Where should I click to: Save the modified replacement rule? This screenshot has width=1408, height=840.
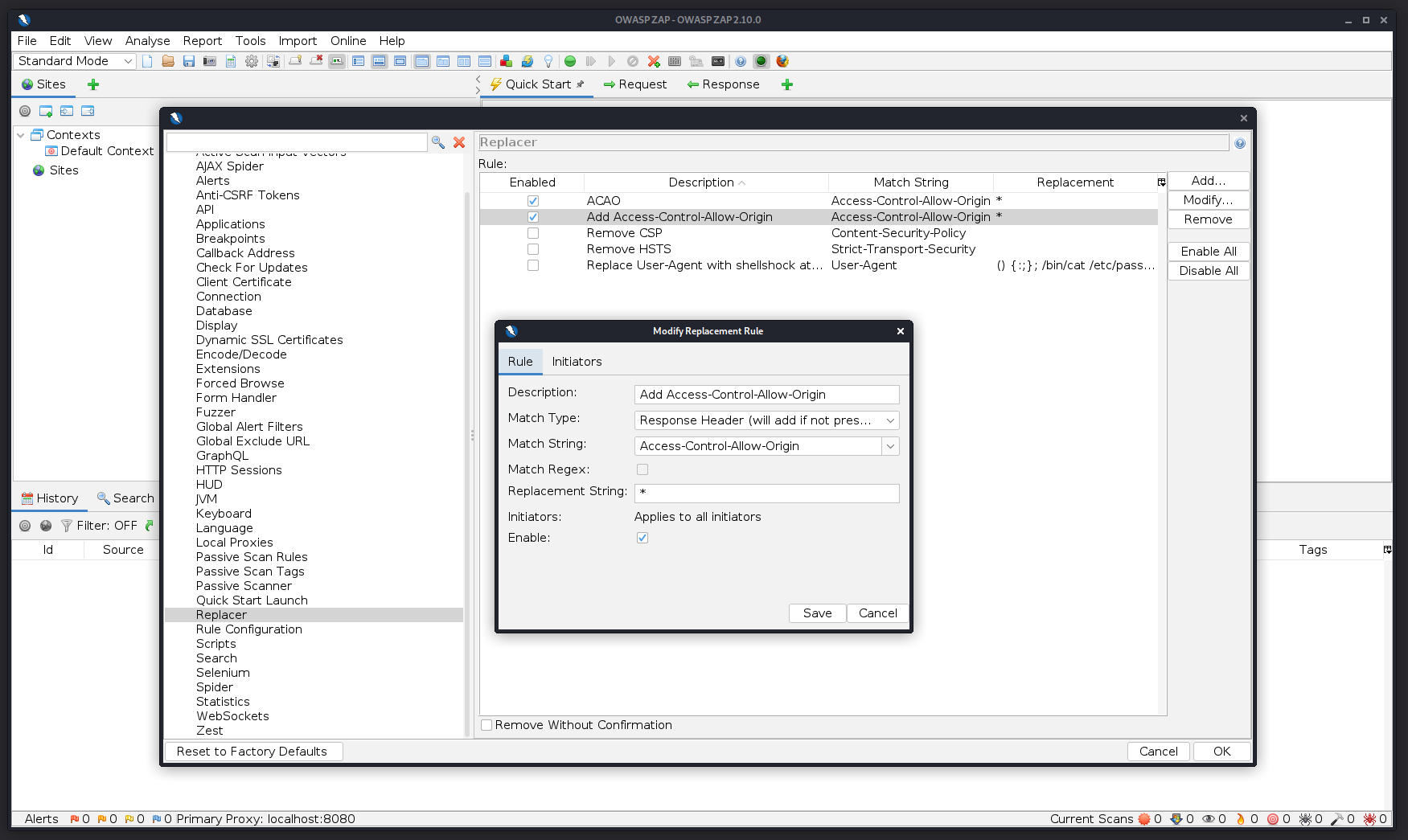pos(816,613)
